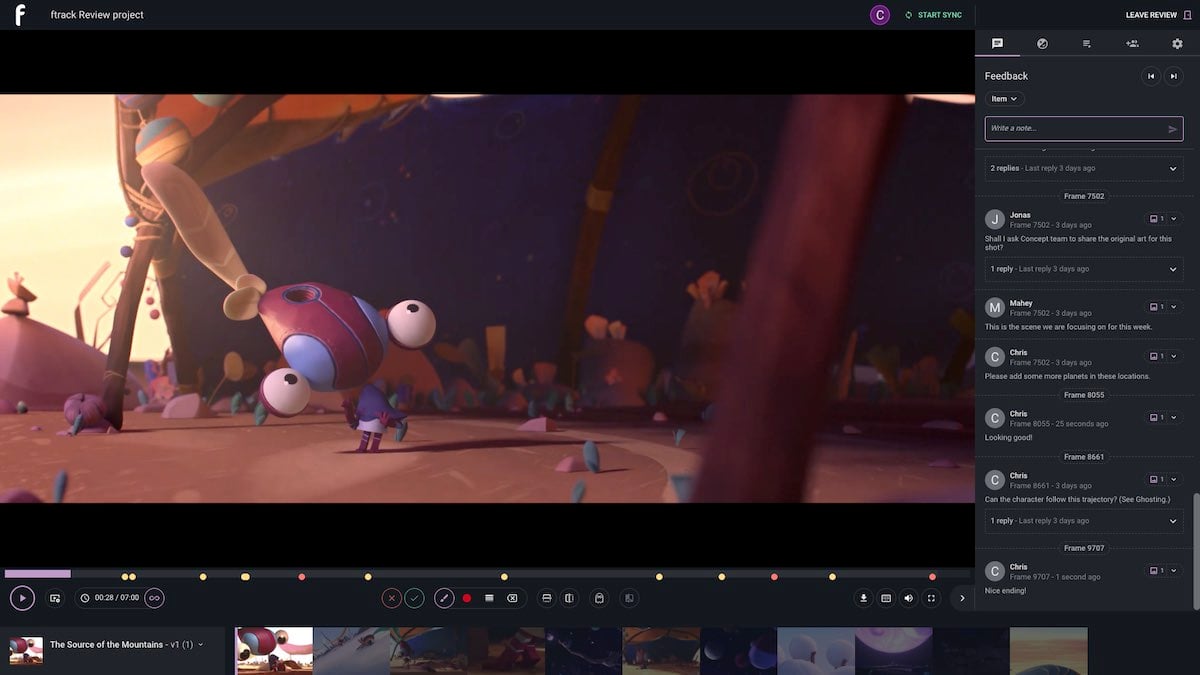
Task: Download the media
Action: [864, 598]
